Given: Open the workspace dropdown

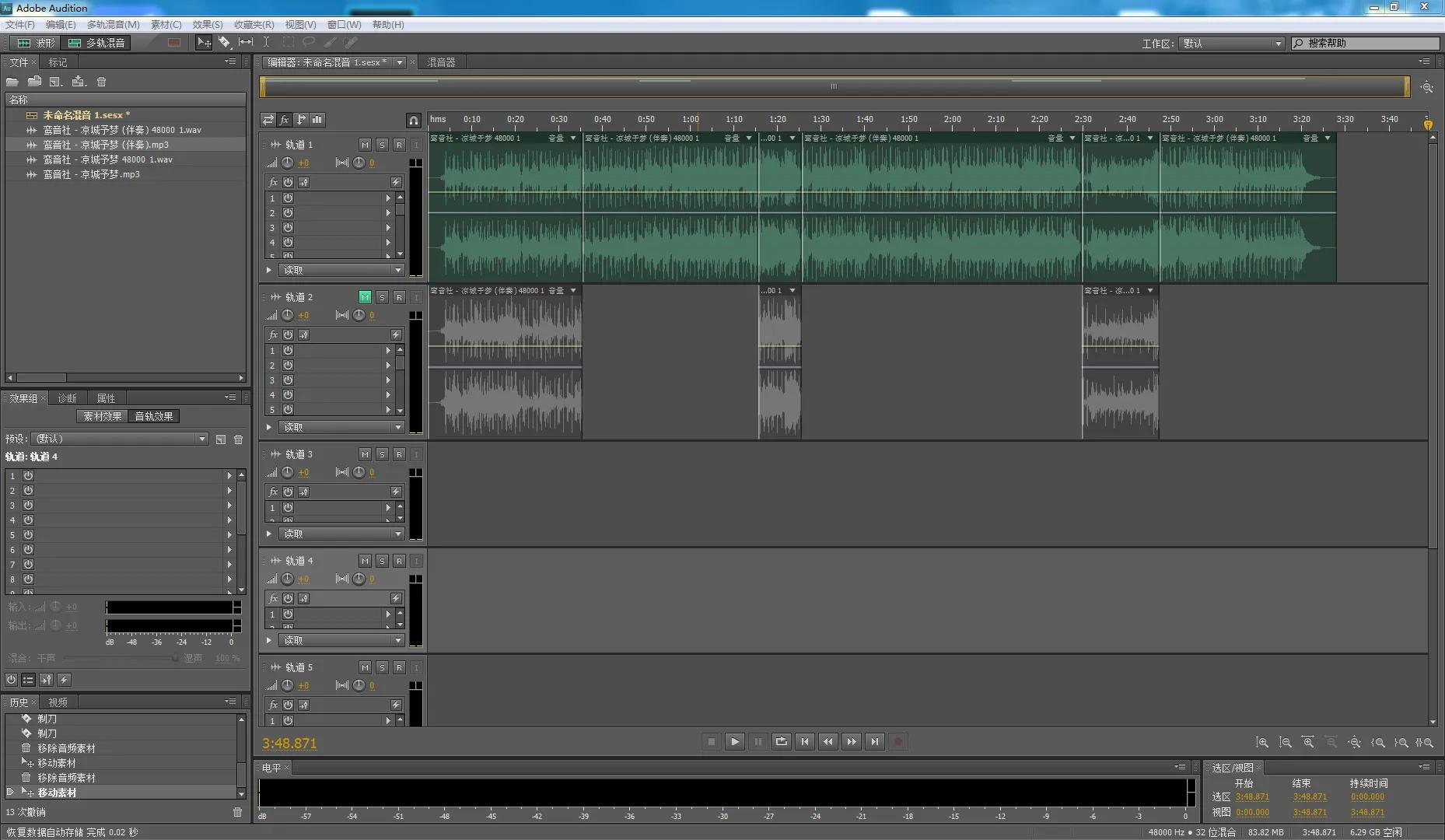Looking at the screenshot, I should (1231, 44).
